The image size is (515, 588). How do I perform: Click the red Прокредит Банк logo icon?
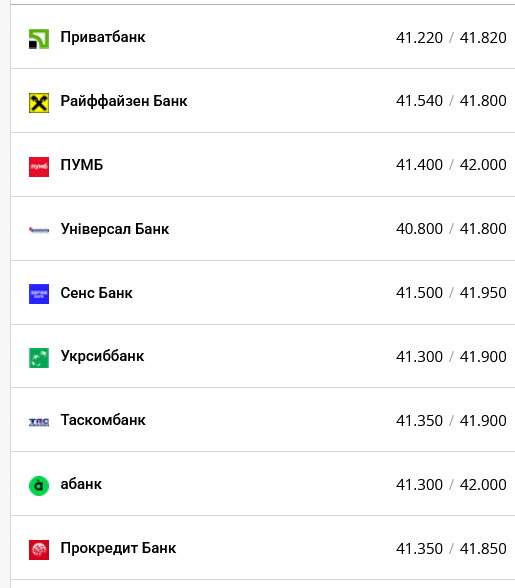(39, 550)
